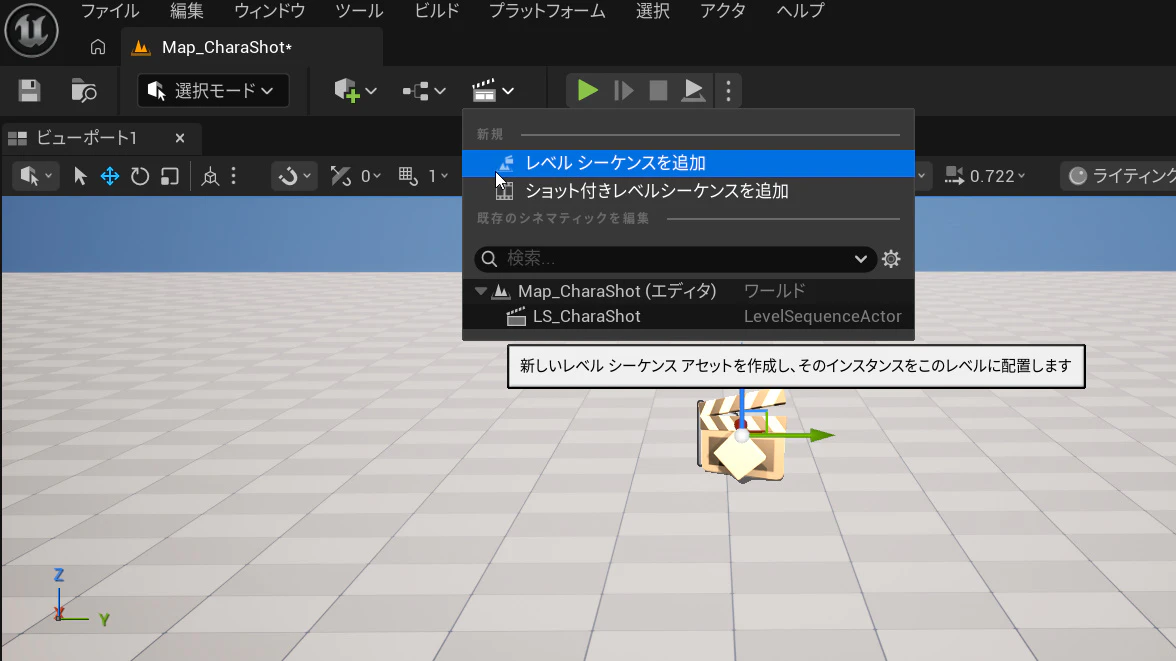Click the Eject play button
This screenshot has height=661, width=1176.
pyautogui.click(x=693, y=91)
